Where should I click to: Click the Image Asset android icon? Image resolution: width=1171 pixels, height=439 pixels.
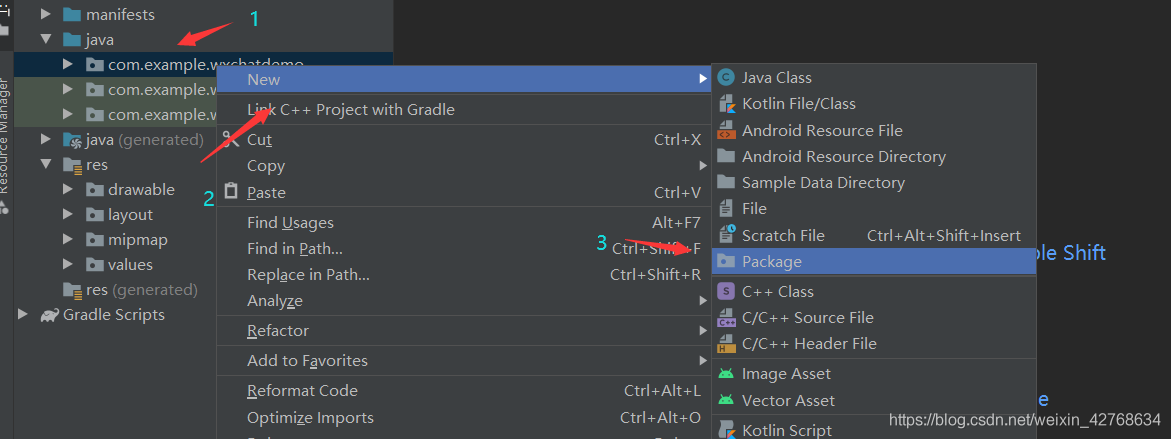pos(726,374)
